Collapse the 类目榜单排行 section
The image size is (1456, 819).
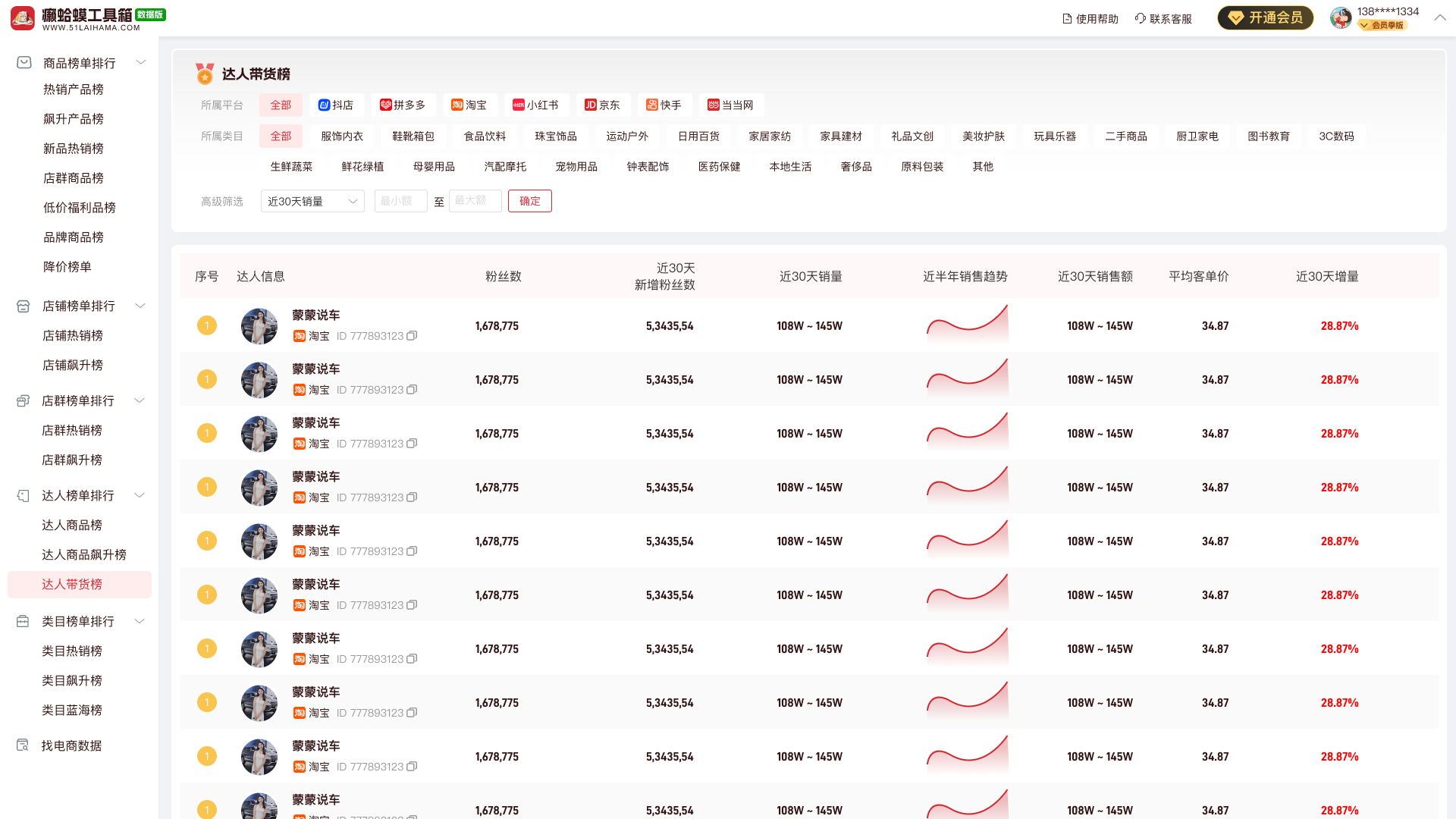coord(140,621)
